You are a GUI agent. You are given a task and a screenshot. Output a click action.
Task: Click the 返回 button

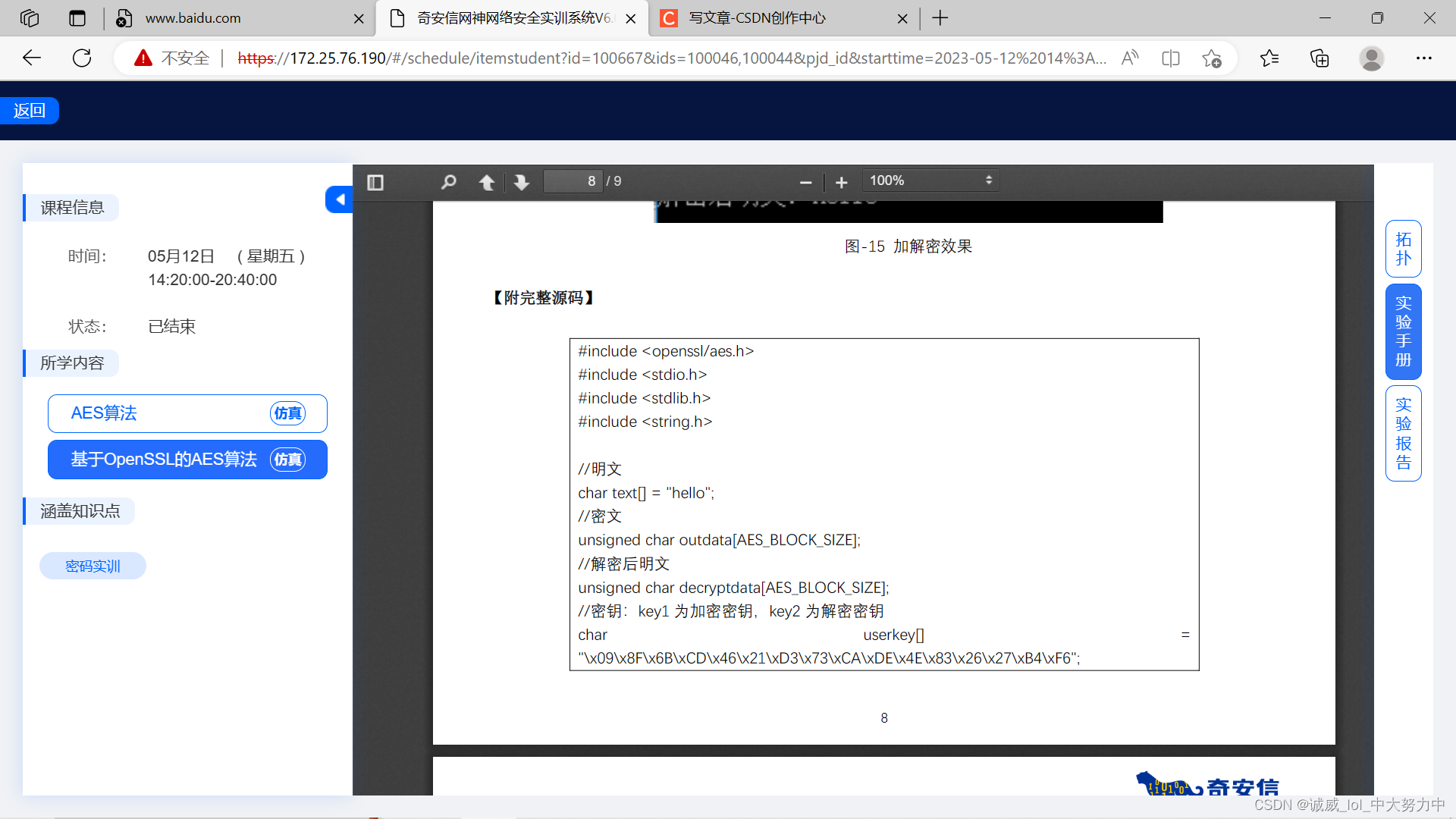click(30, 110)
